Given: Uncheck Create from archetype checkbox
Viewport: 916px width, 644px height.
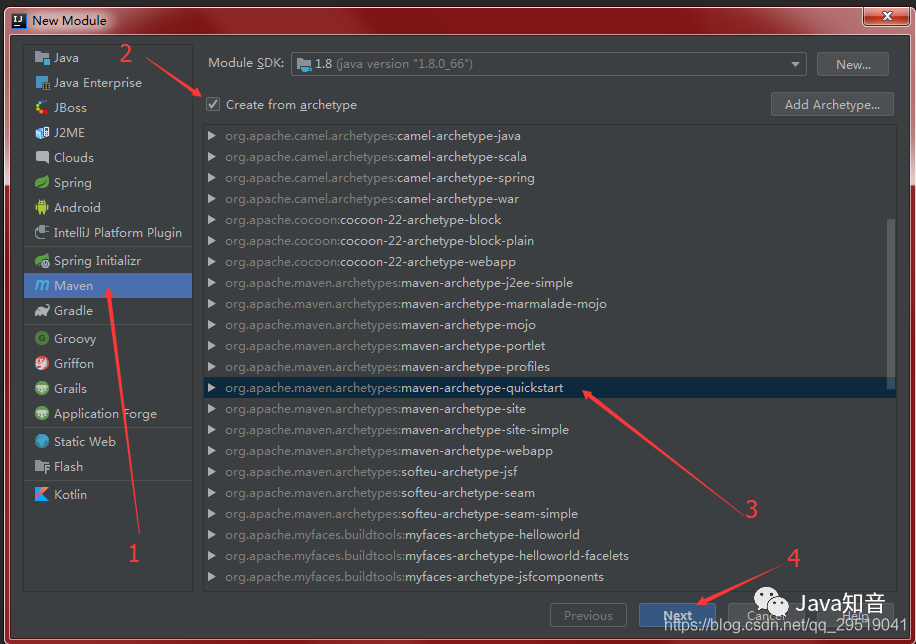Looking at the screenshot, I should click(213, 105).
